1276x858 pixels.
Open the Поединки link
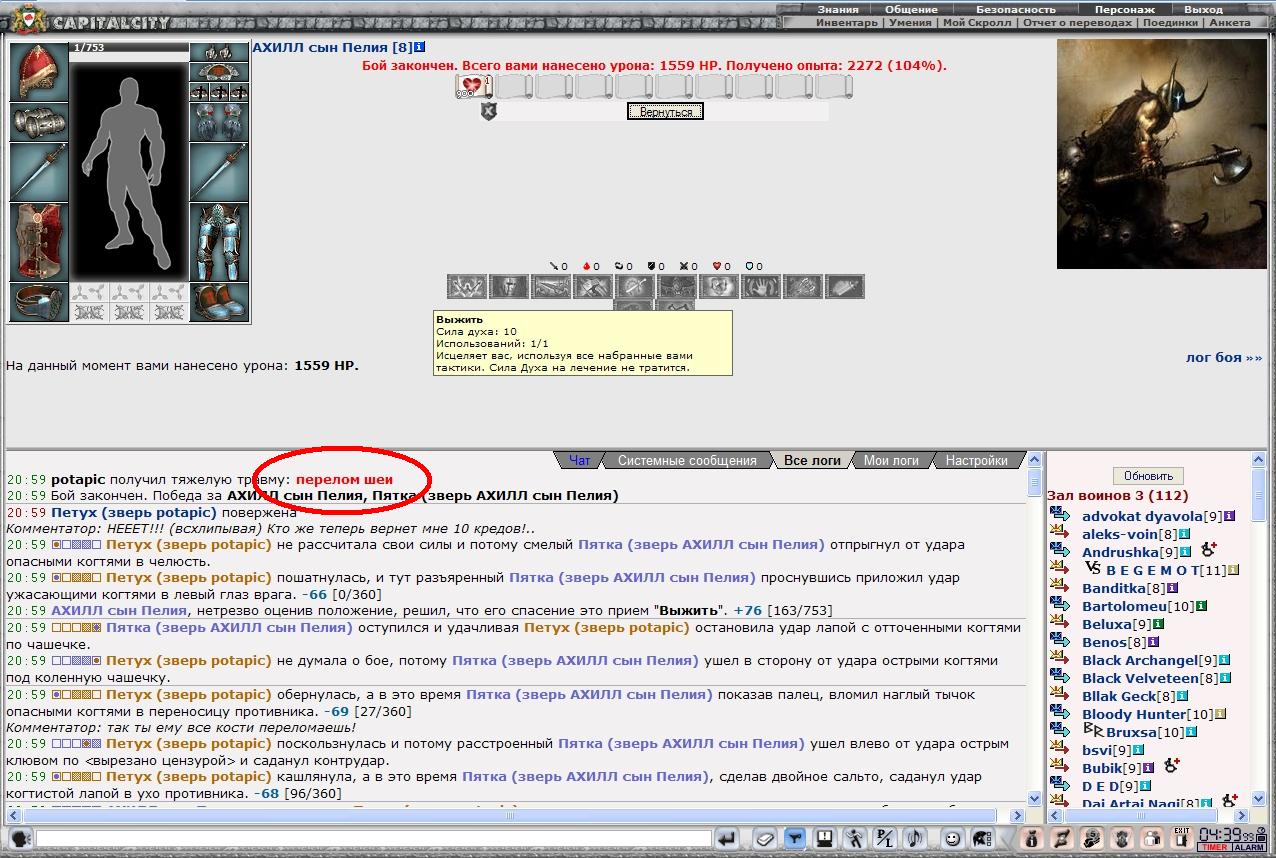click(1169, 22)
